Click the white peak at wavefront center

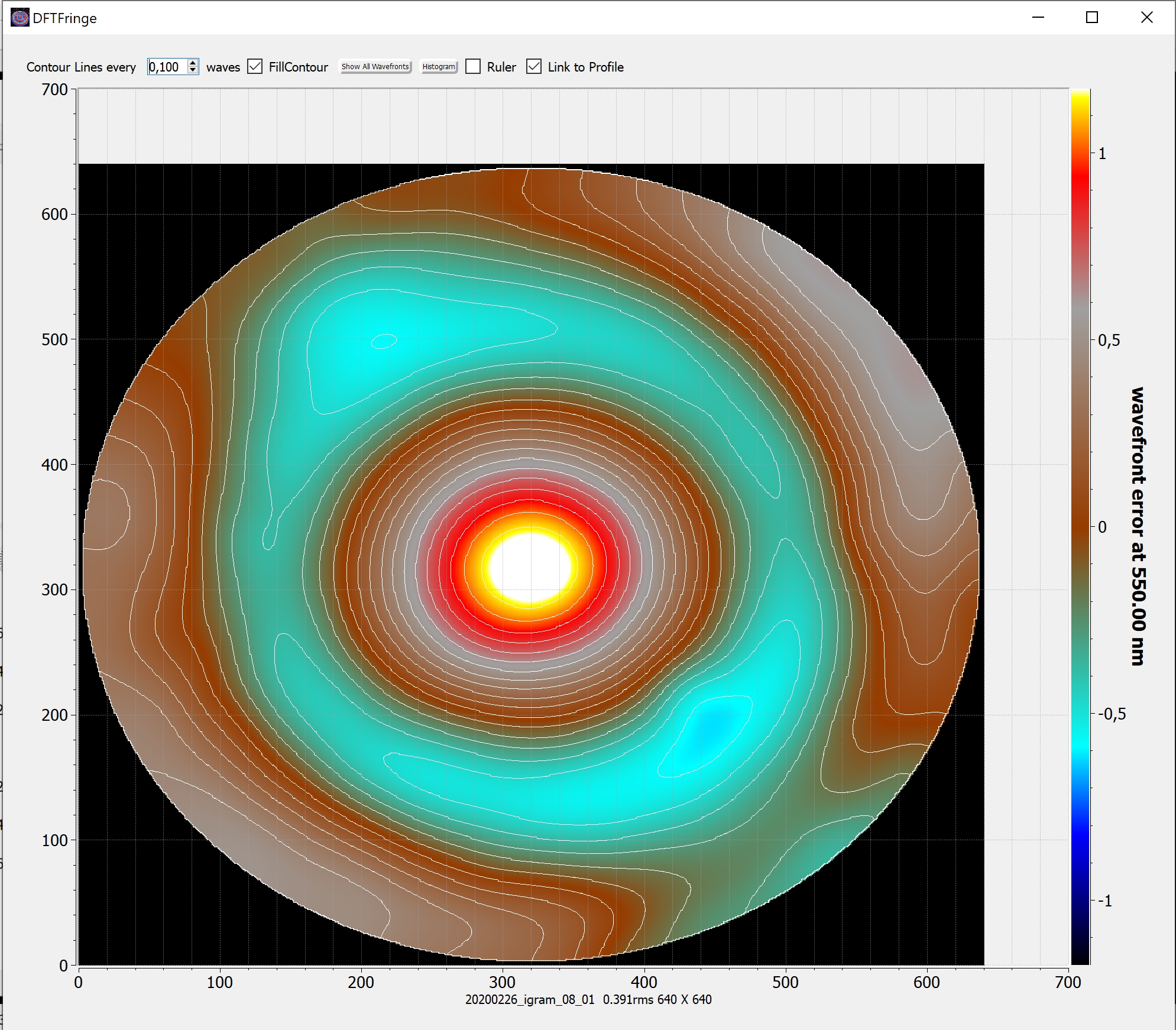click(530, 566)
